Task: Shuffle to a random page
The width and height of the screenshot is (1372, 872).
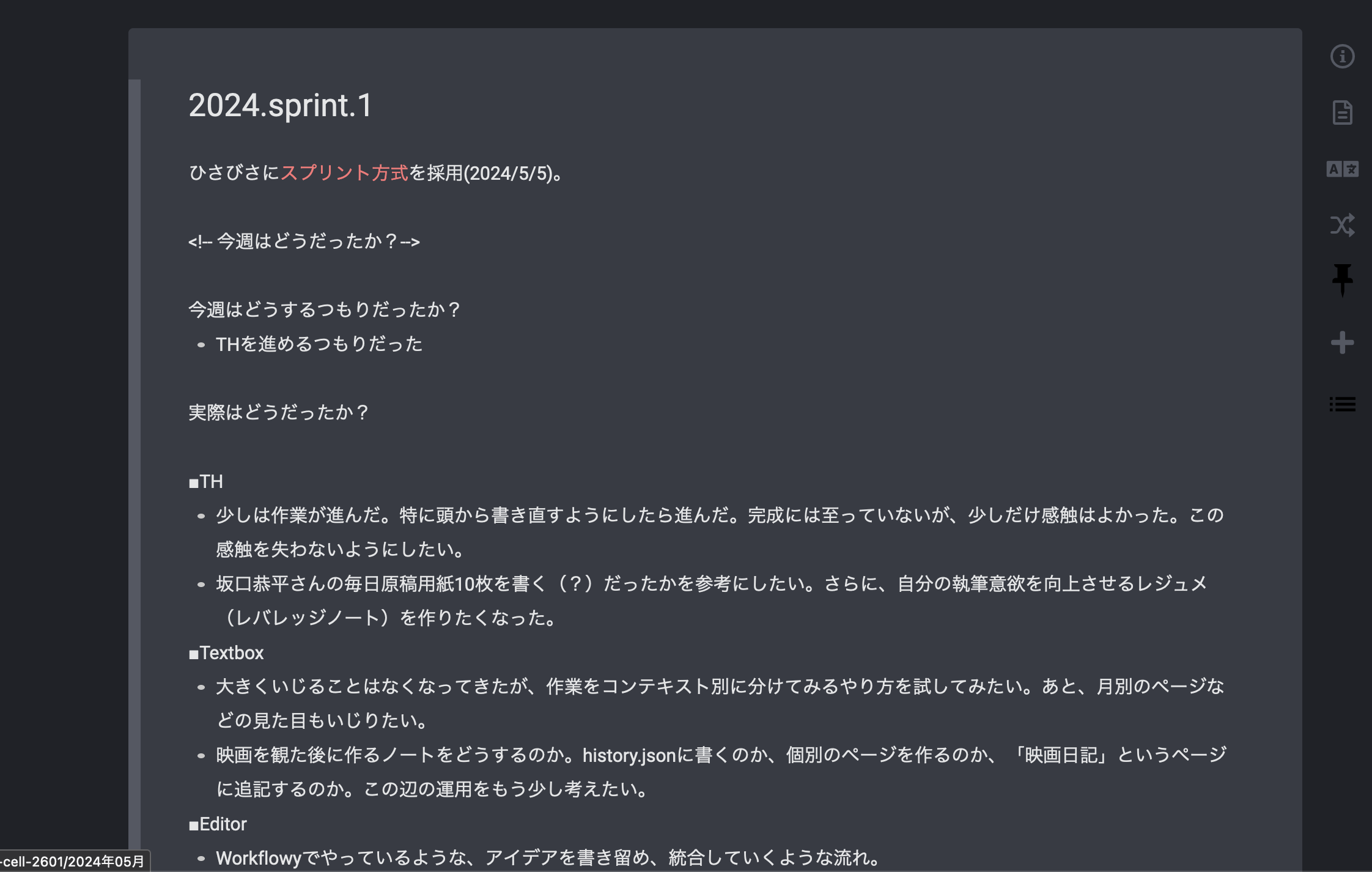Action: tap(1343, 226)
